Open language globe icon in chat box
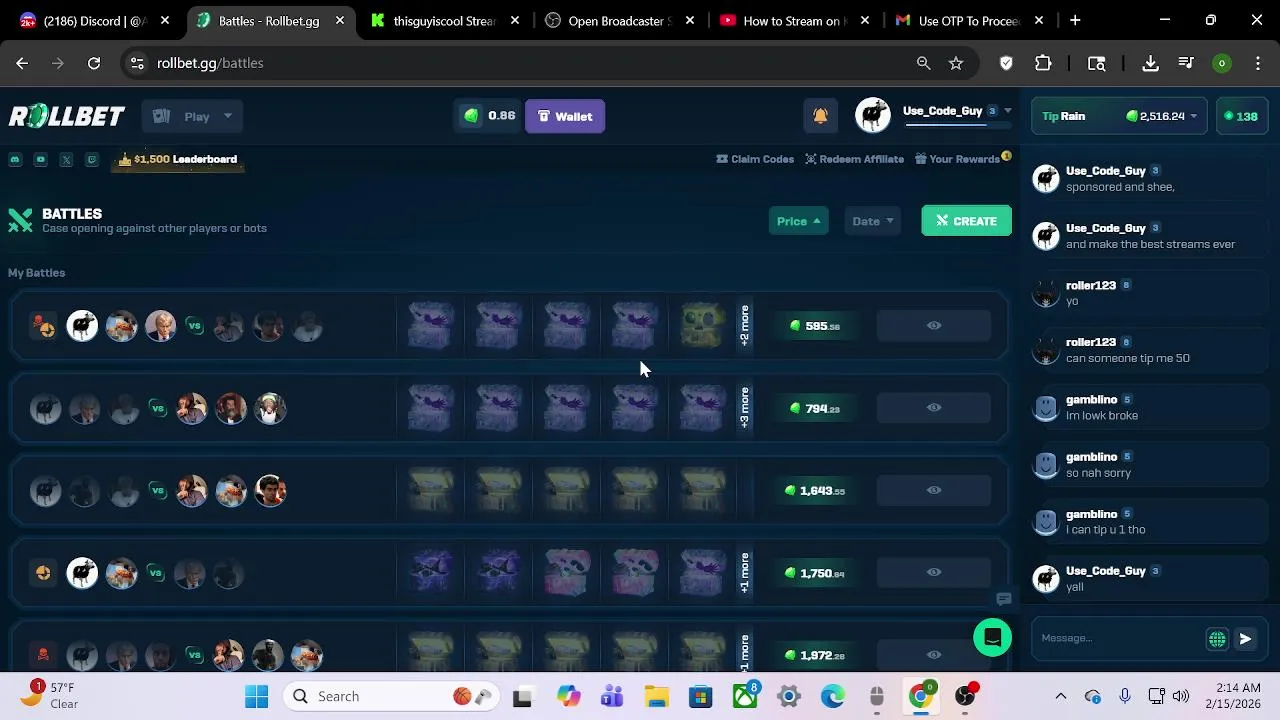 point(1217,639)
